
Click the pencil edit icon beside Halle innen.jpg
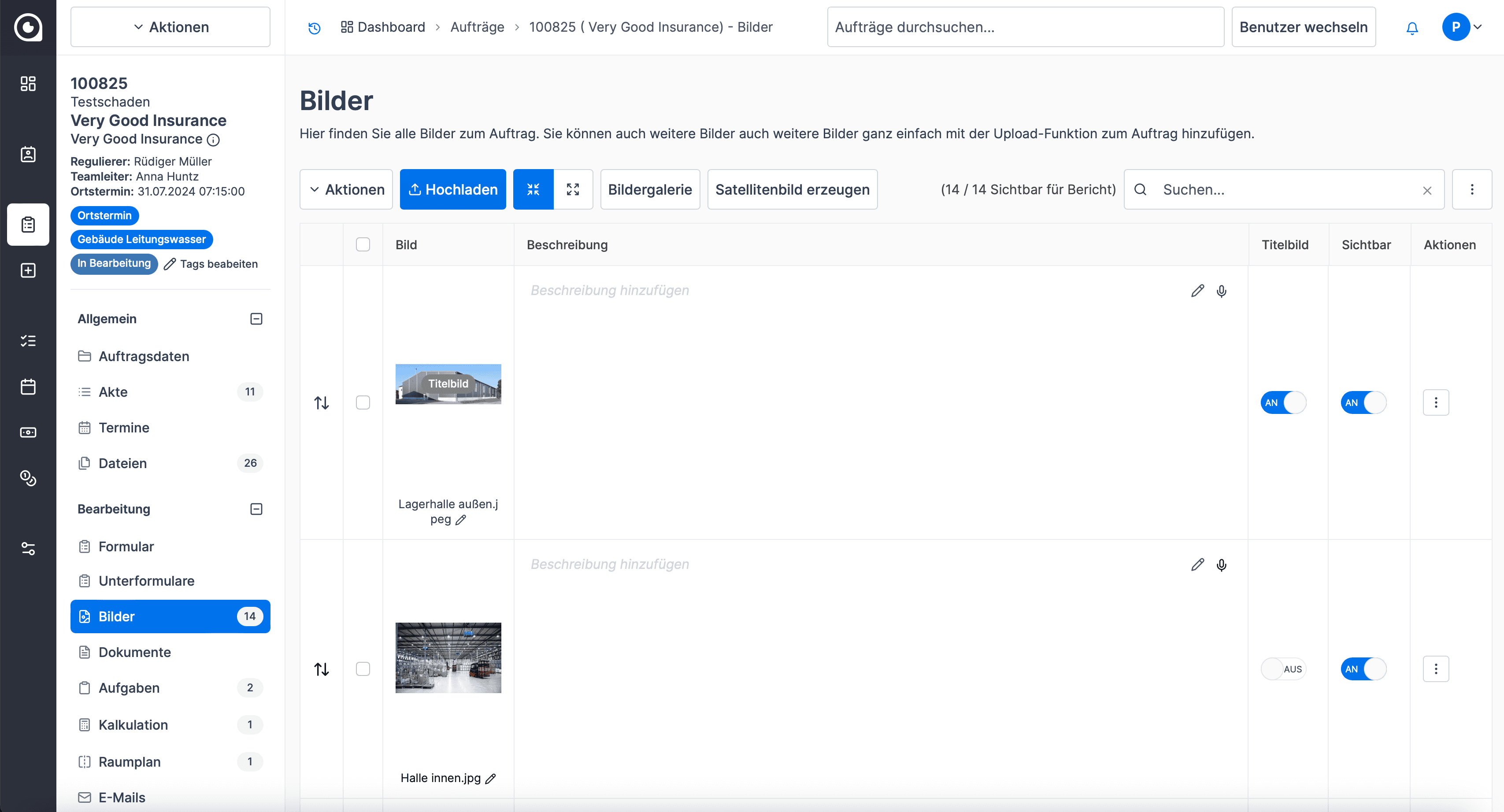coord(491,778)
